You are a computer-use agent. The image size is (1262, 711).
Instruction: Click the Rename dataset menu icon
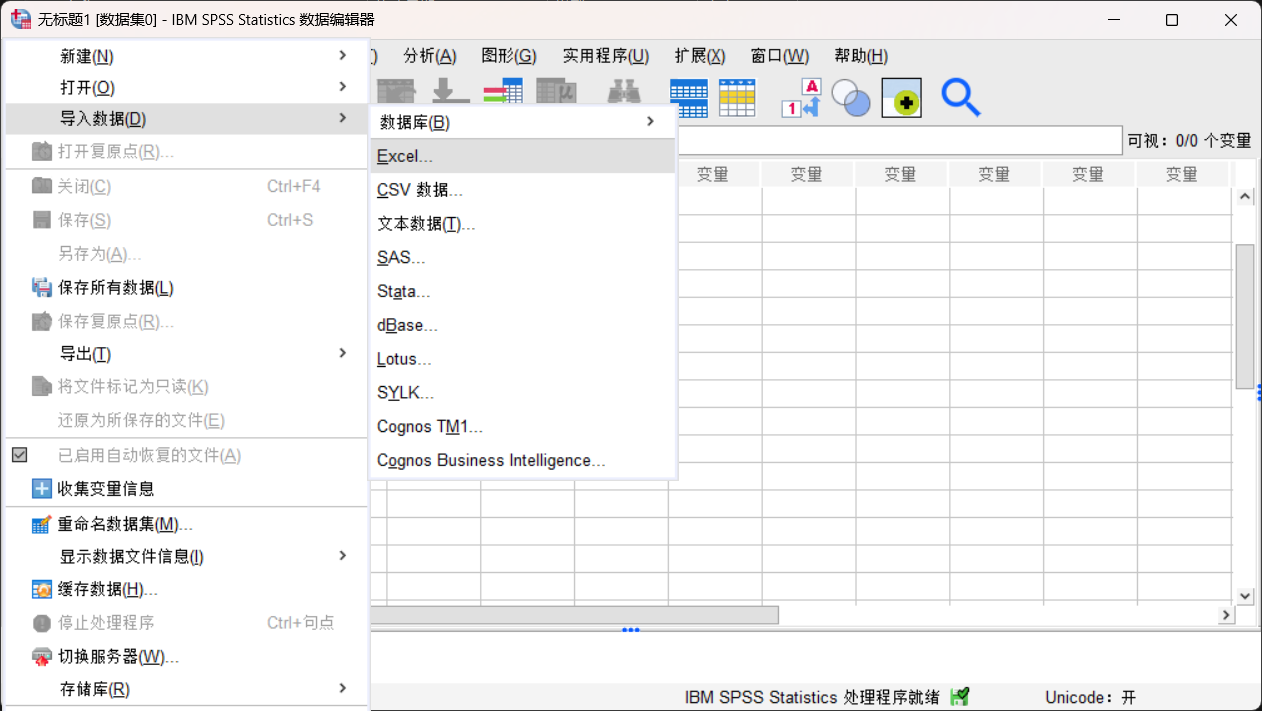[42, 524]
